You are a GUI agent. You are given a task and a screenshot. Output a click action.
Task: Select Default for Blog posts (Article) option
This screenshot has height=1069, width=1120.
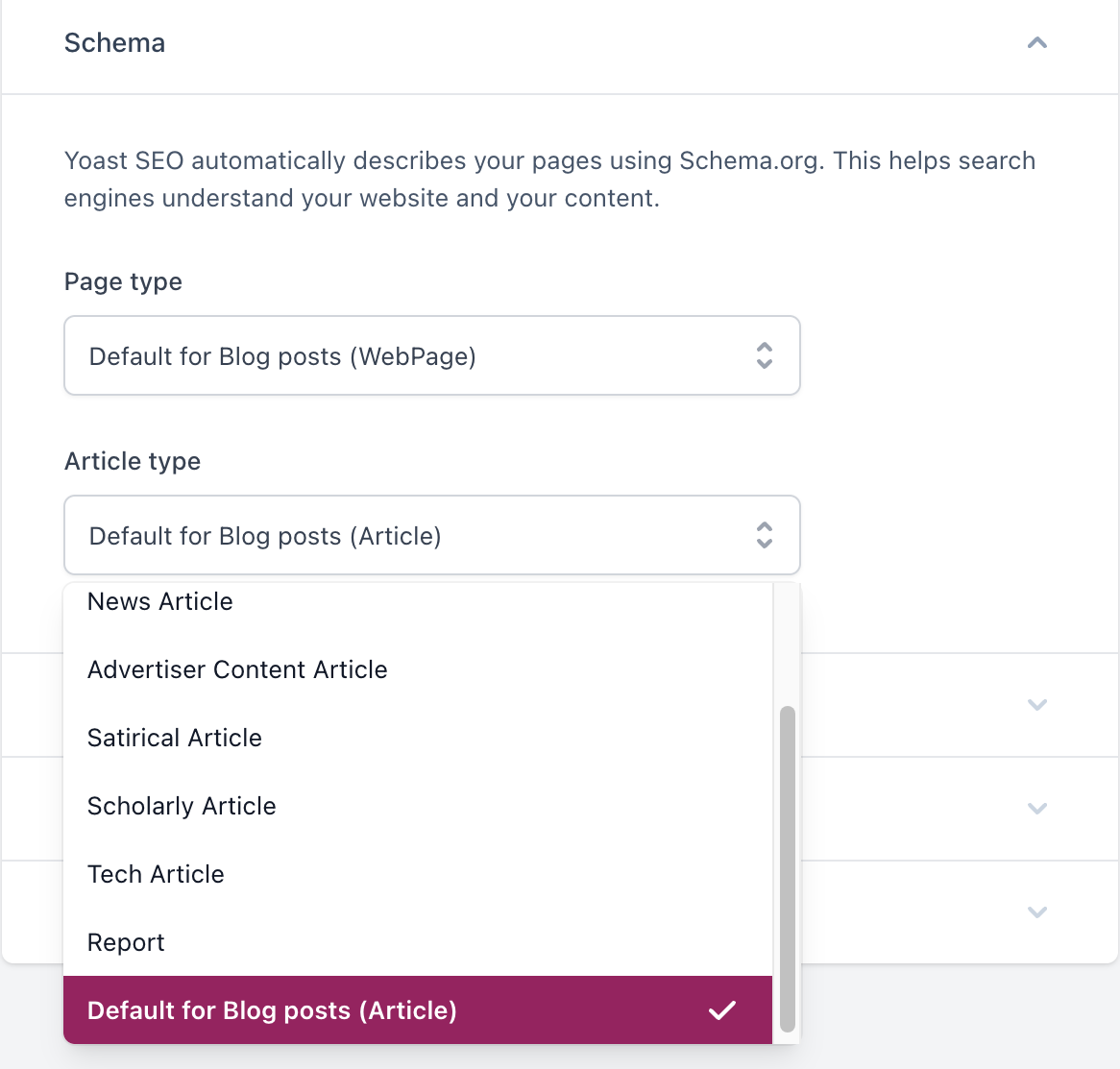(272, 1010)
